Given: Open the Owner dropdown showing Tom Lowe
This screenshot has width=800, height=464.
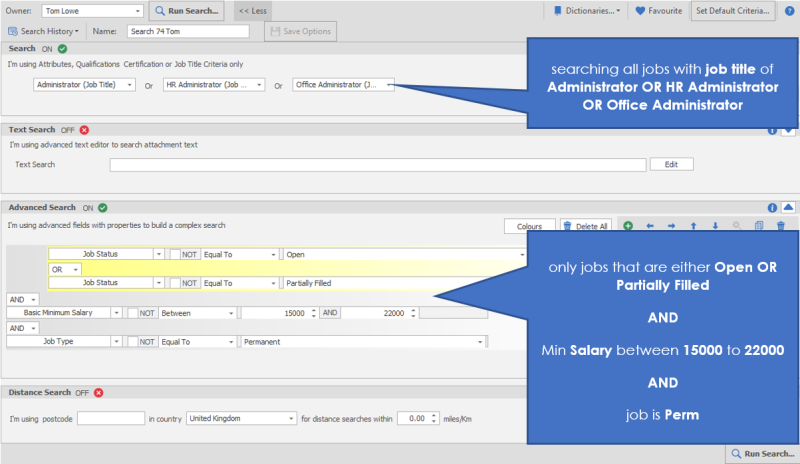Looking at the screenshot, I should 135,11.
